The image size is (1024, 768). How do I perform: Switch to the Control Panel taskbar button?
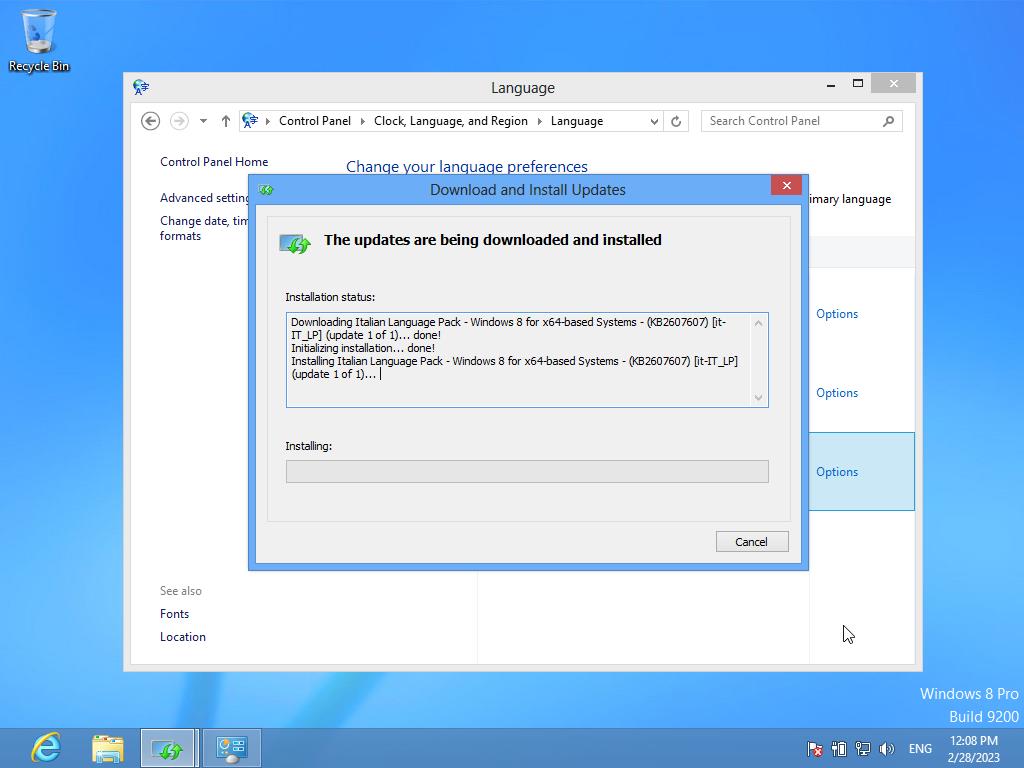[x=232, y=748]
